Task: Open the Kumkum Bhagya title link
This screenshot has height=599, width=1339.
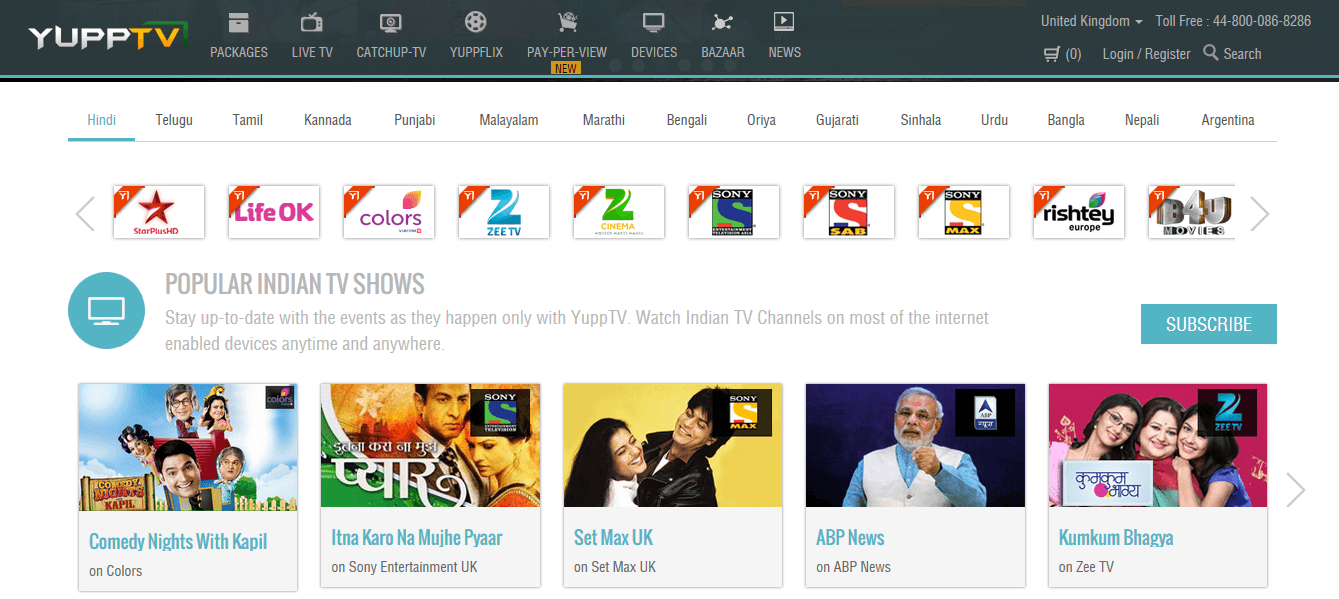Action: [1116, 538]
